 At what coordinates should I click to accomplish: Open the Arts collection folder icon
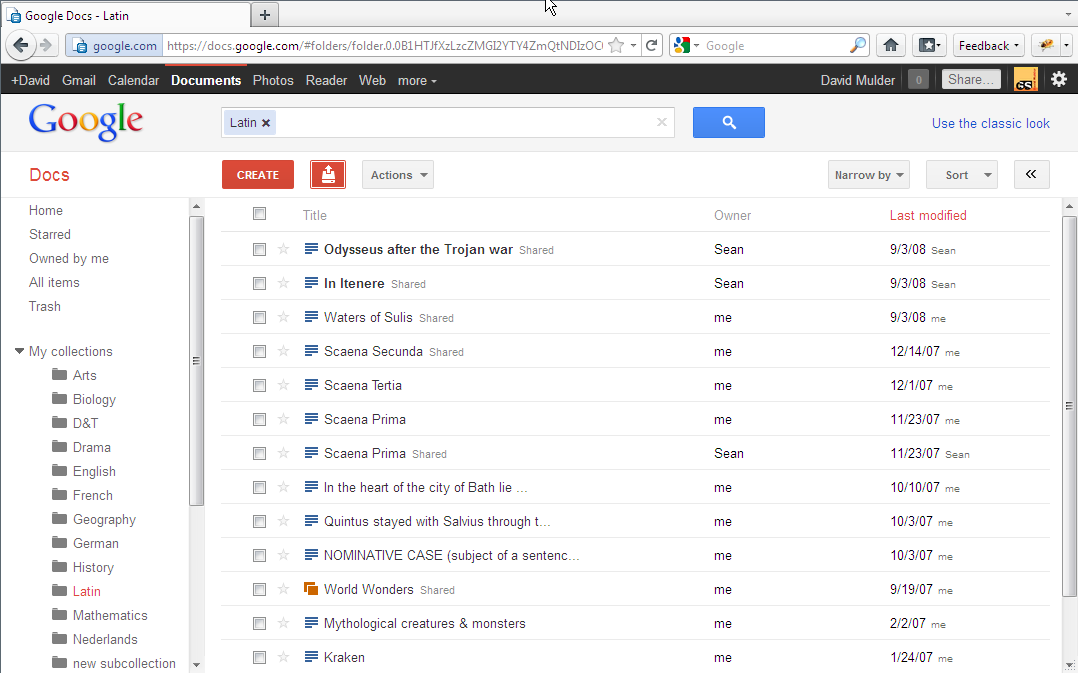click(x=60, y=375)
